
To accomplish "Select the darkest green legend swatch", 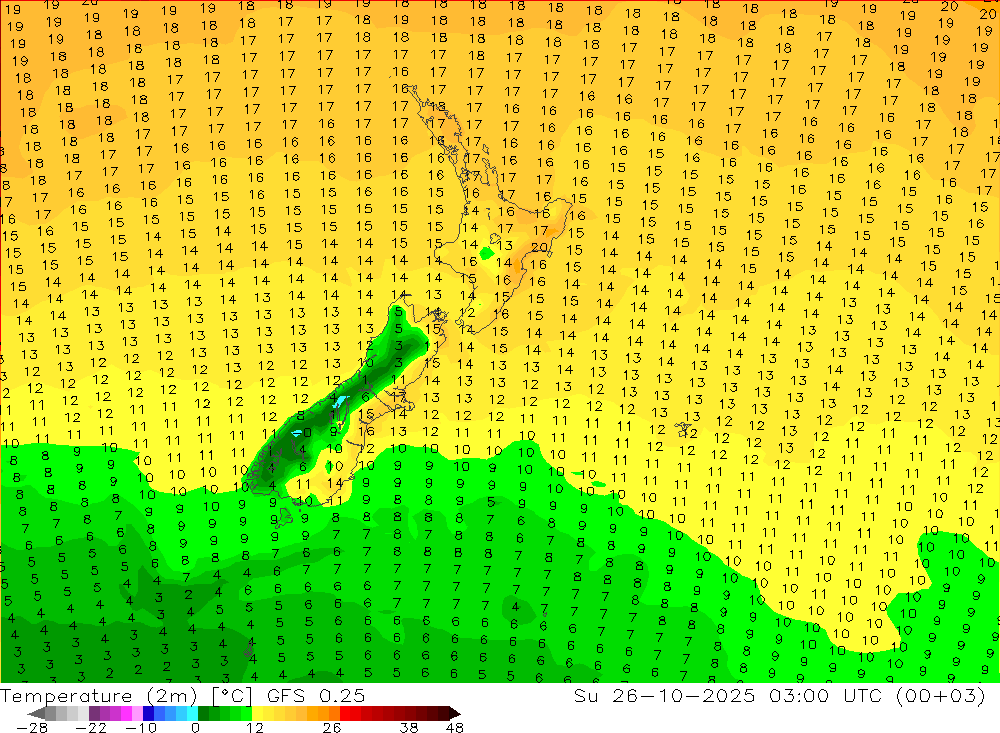I will pos(203,713).
